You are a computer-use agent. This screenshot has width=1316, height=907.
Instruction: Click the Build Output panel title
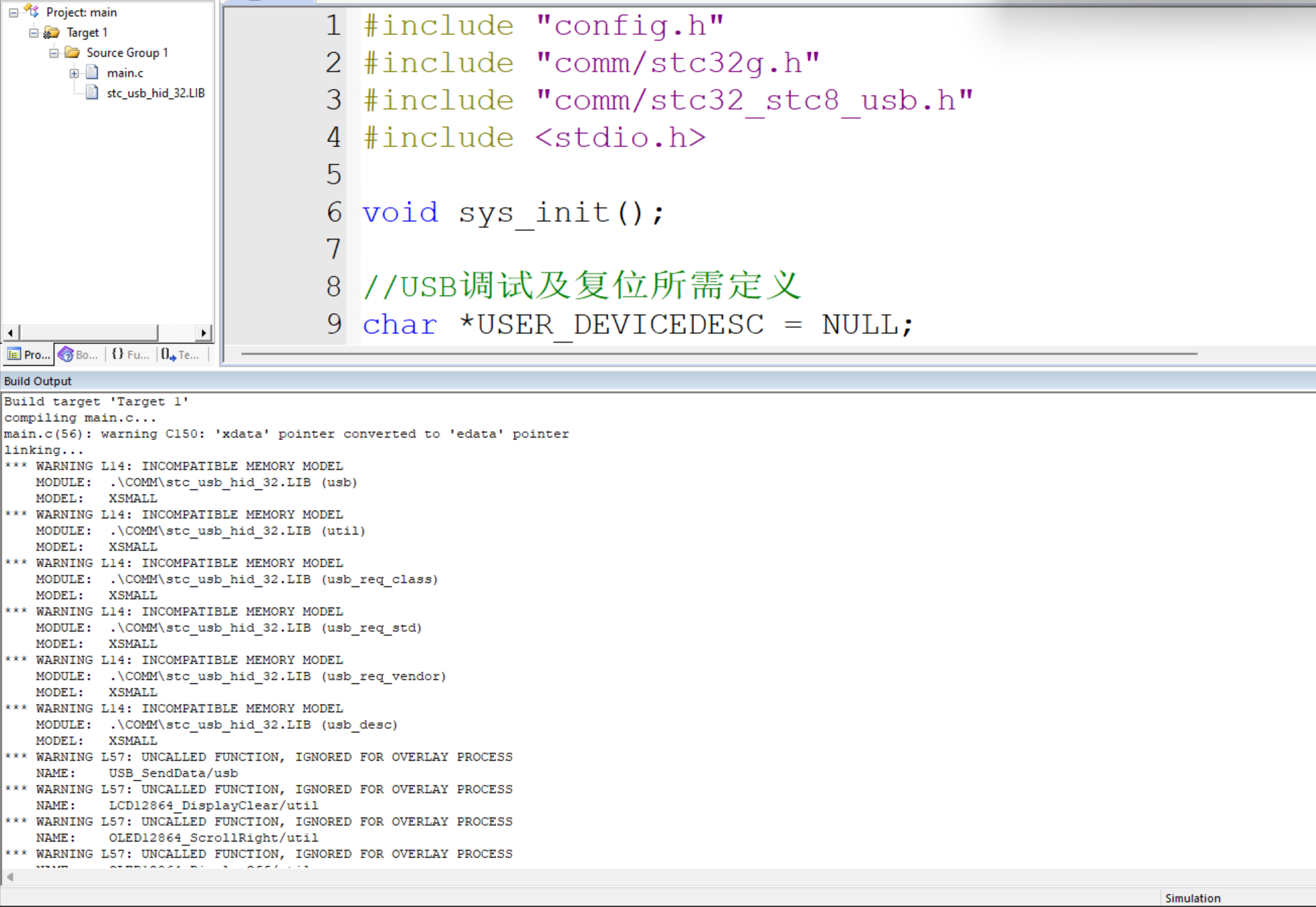coord(38,381)
